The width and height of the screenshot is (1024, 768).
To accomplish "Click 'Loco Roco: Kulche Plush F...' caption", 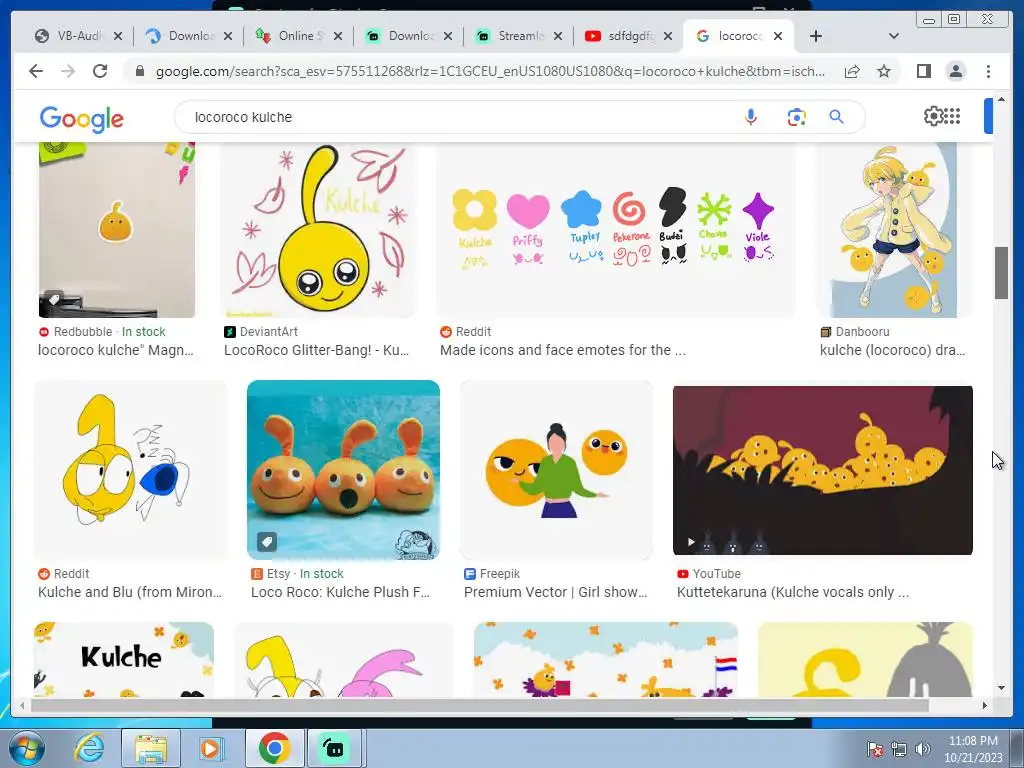I will [340, 592].
